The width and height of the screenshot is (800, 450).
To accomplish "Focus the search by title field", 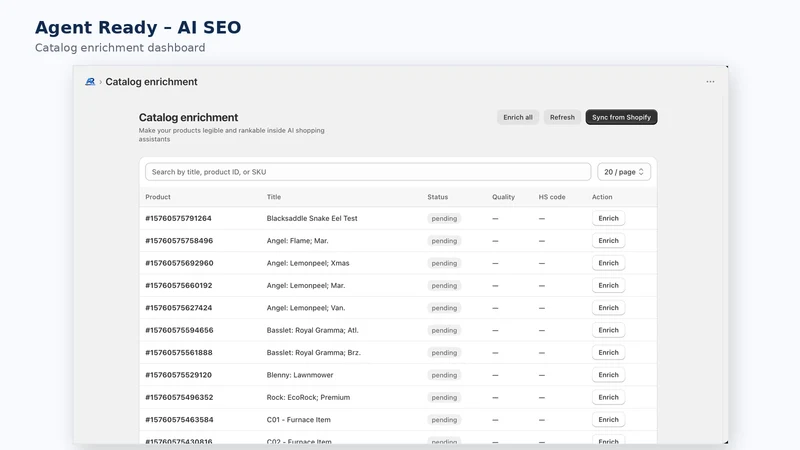I will [368, 172].
